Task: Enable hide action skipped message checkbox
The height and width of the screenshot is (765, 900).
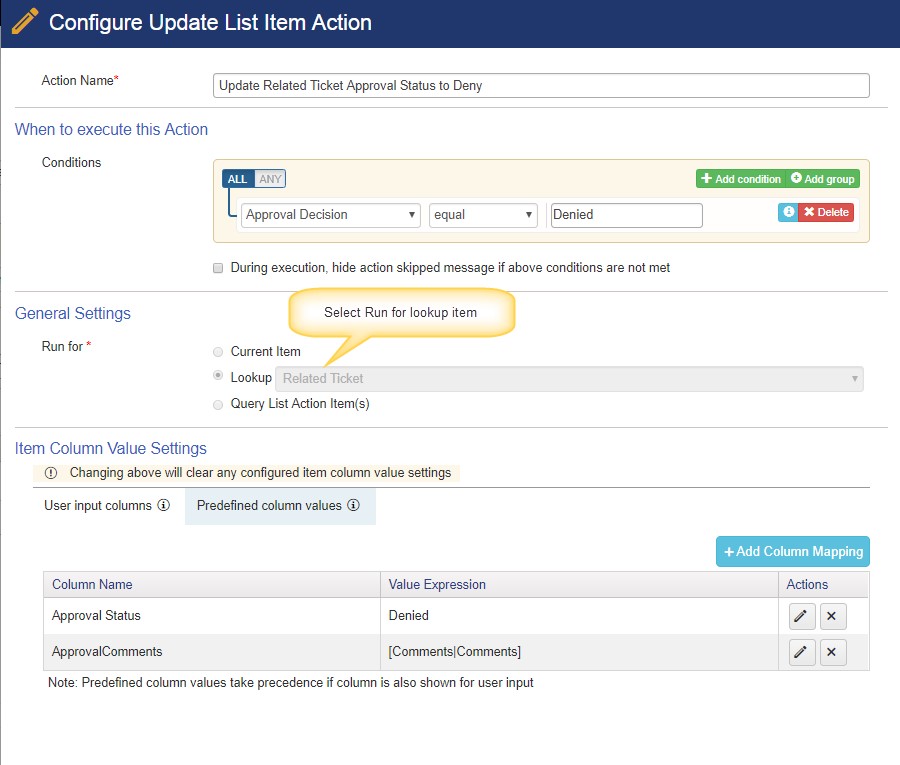Action: click(x=218, y=268)
